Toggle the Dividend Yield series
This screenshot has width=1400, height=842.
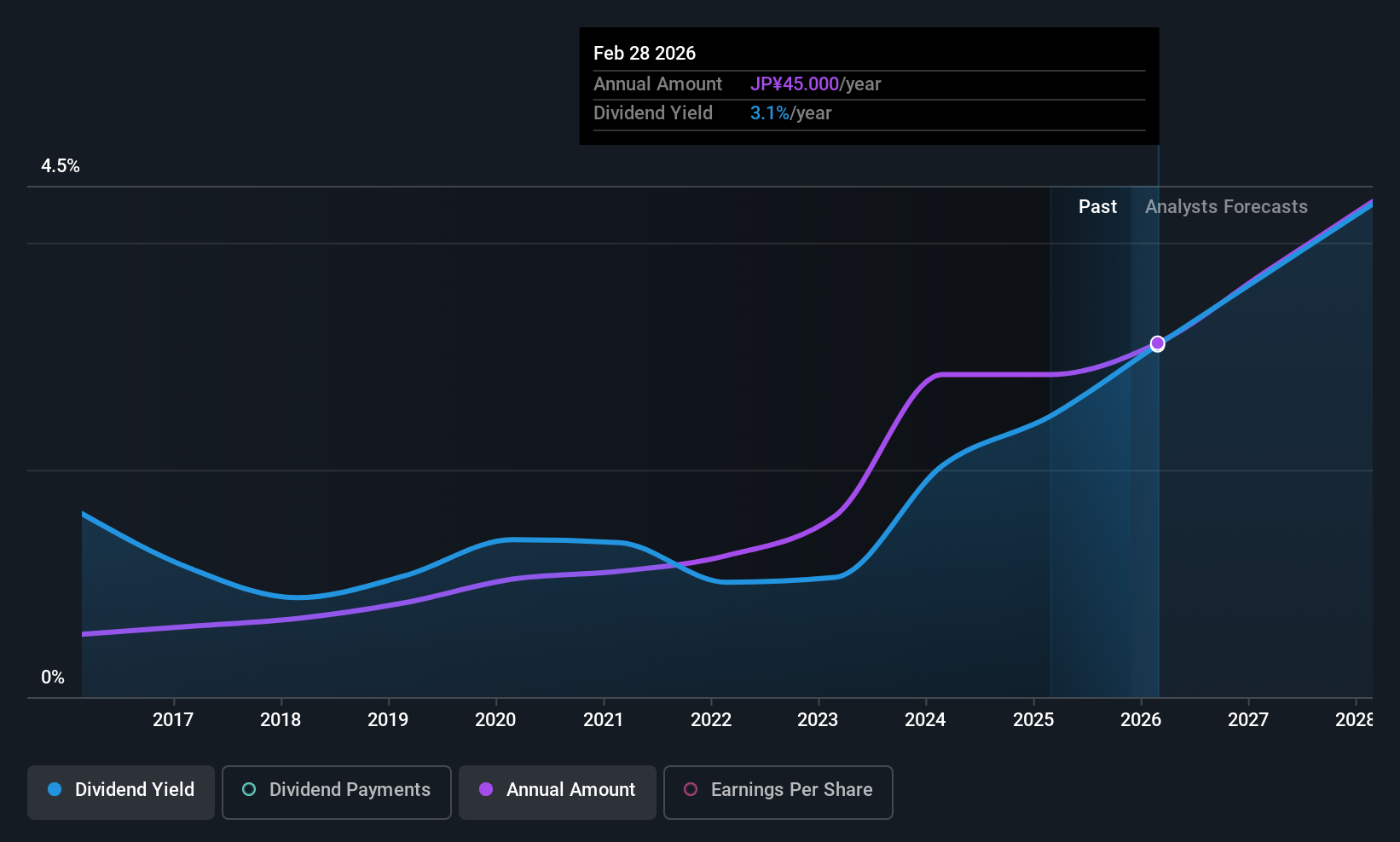[x=121, y=790]
